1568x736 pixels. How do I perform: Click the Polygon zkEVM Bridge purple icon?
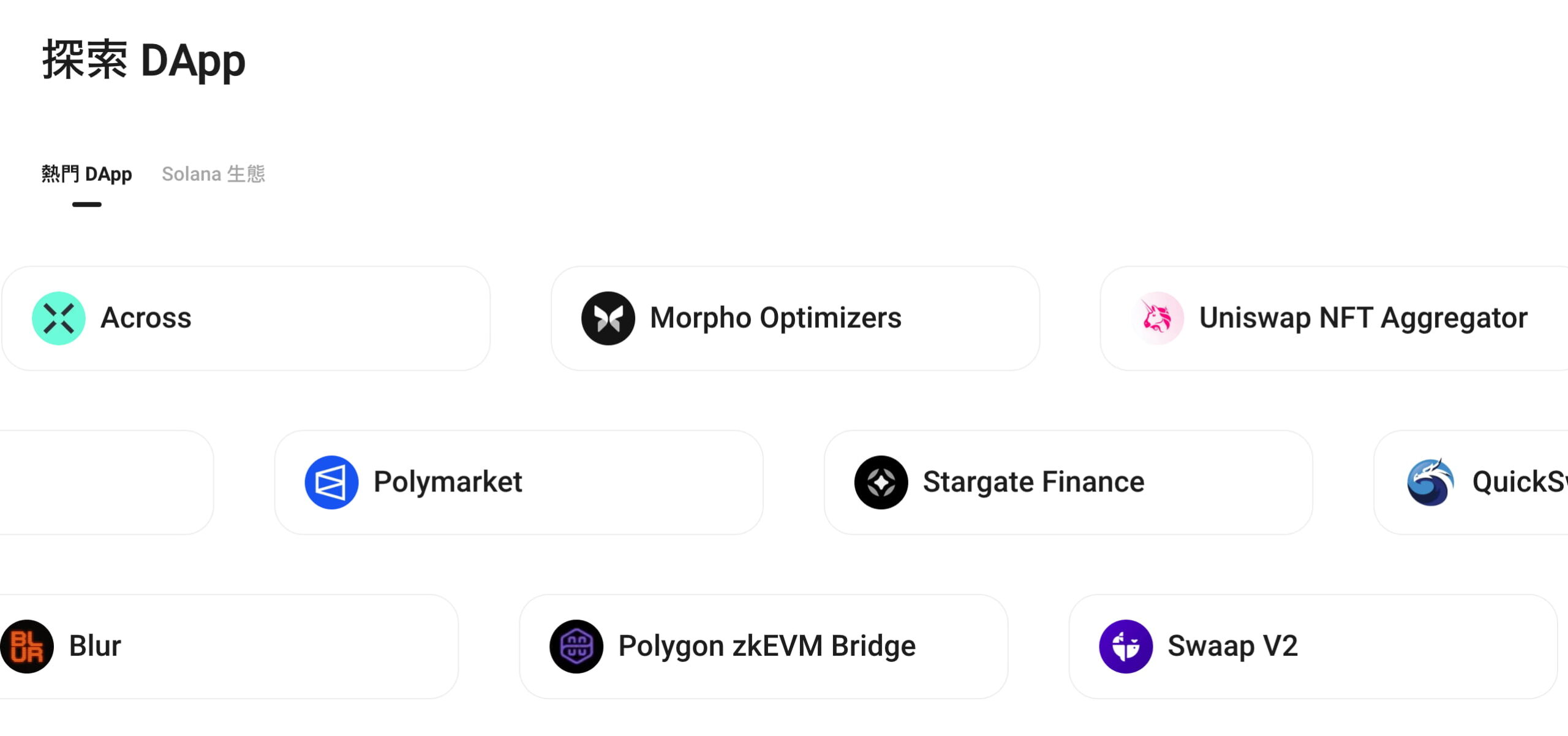[x=576, y=647]
